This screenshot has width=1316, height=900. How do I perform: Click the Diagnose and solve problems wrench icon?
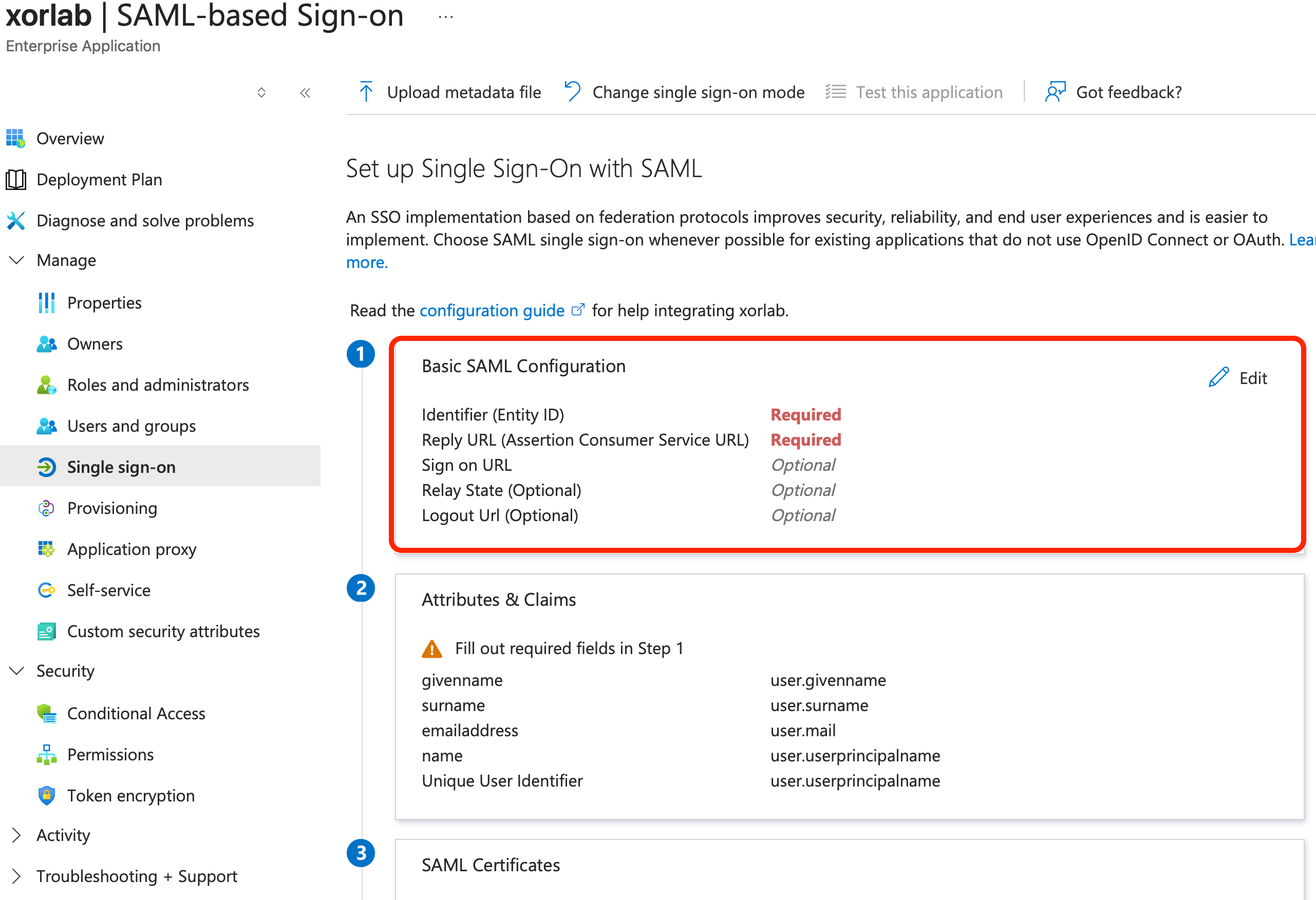coord(16,220)
